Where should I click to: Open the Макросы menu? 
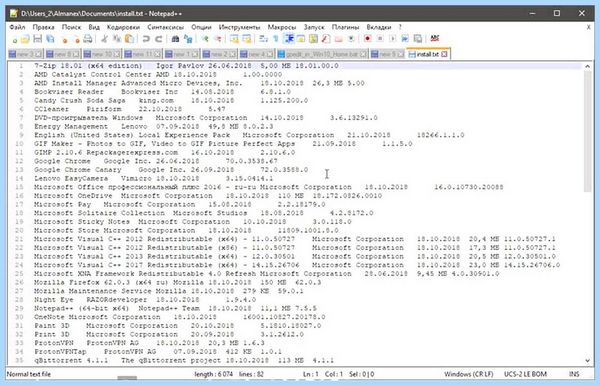pos(282,27)
